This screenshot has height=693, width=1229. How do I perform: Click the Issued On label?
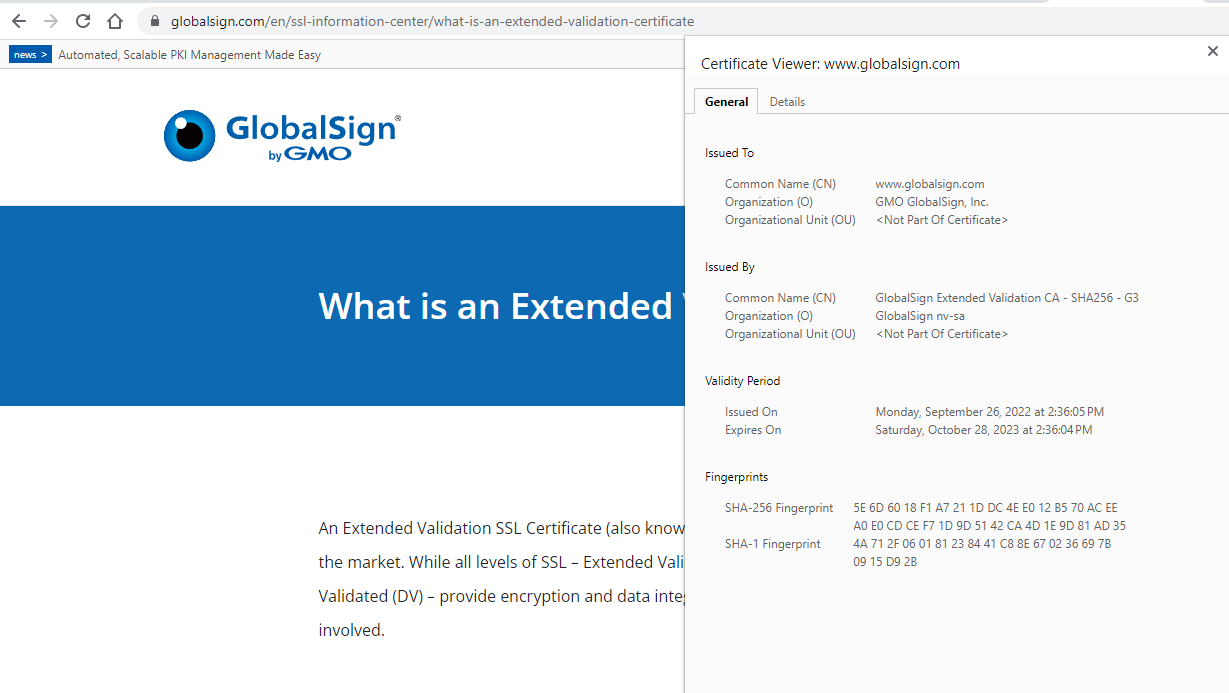[x=751, y=412]
